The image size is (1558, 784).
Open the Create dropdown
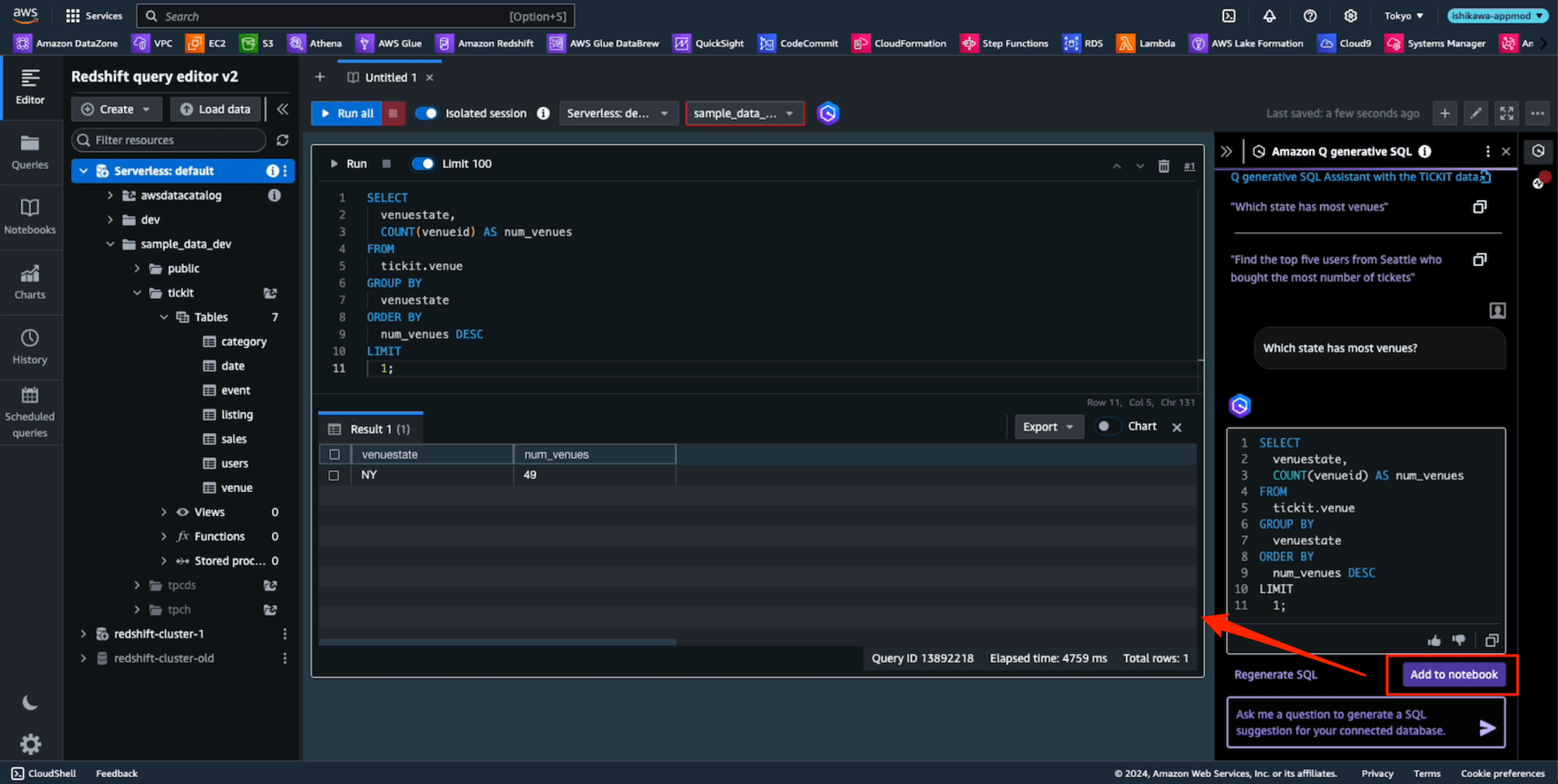(x=116, y=109)
